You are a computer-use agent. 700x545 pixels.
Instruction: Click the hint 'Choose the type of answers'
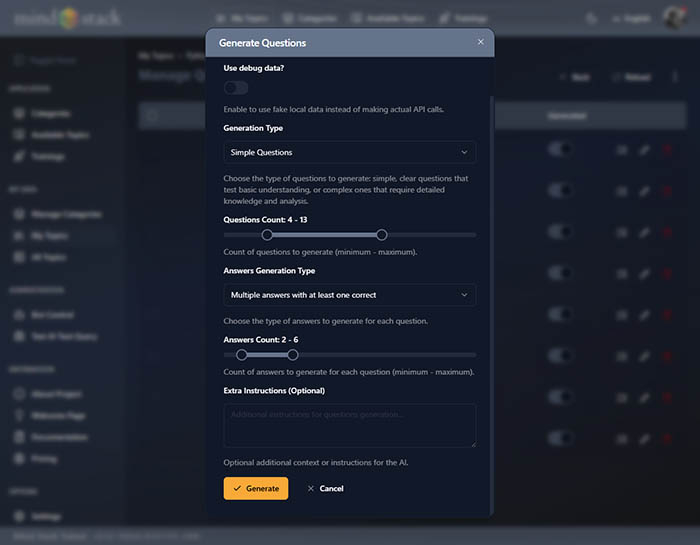(x=325, y=321)
